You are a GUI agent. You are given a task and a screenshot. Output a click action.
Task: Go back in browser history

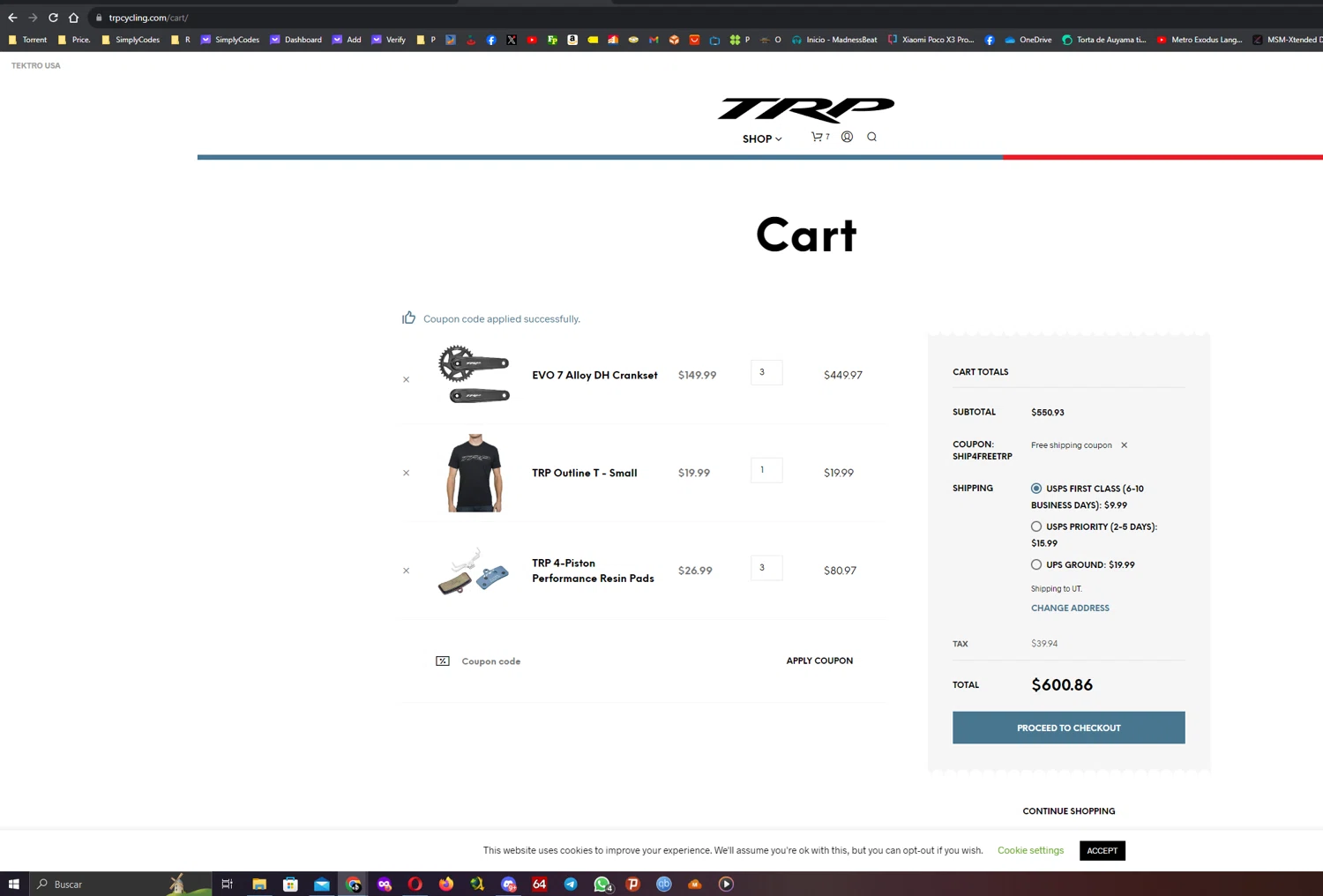pyautogui.click(x=12, y=18)
